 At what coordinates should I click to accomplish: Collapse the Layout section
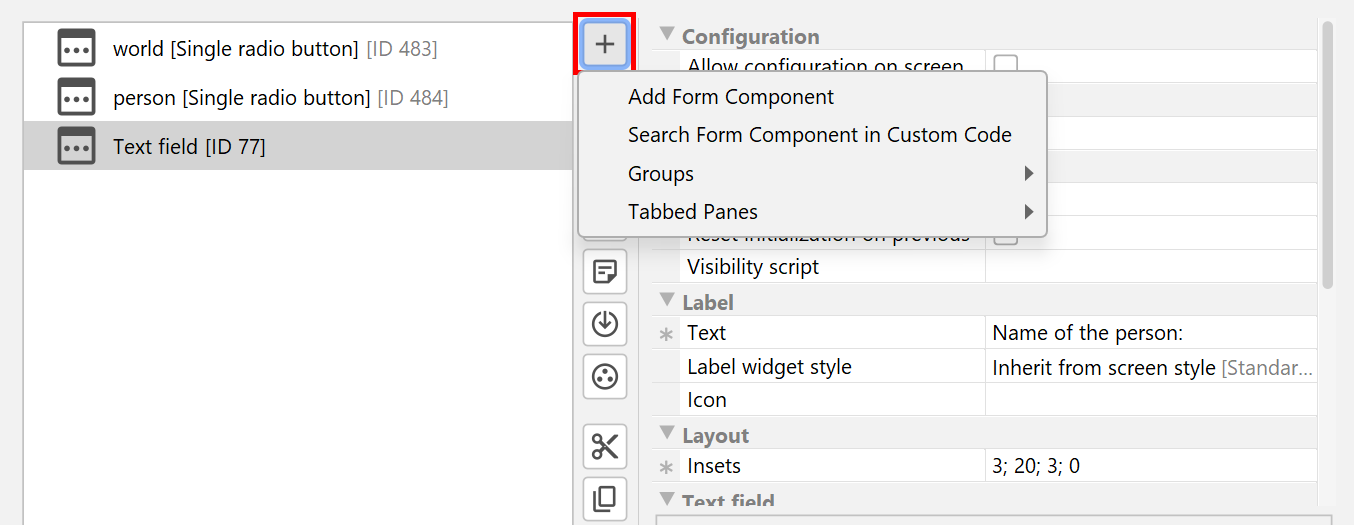667,435
